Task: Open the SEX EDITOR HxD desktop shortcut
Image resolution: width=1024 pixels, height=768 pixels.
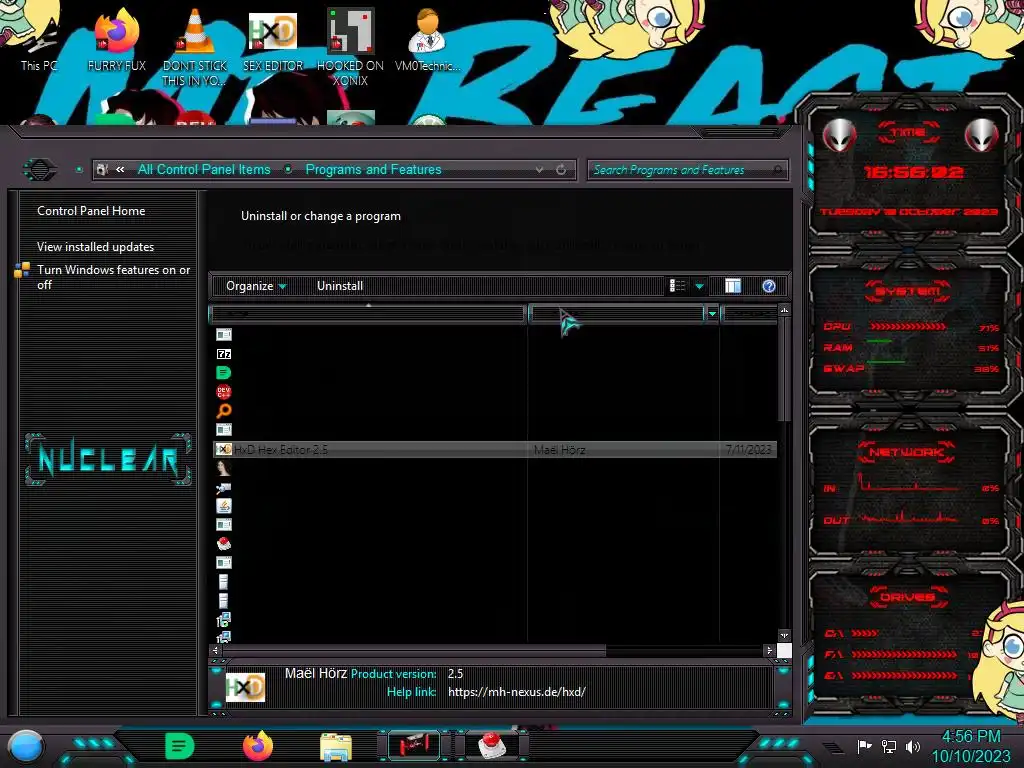Action: point(272,40)
